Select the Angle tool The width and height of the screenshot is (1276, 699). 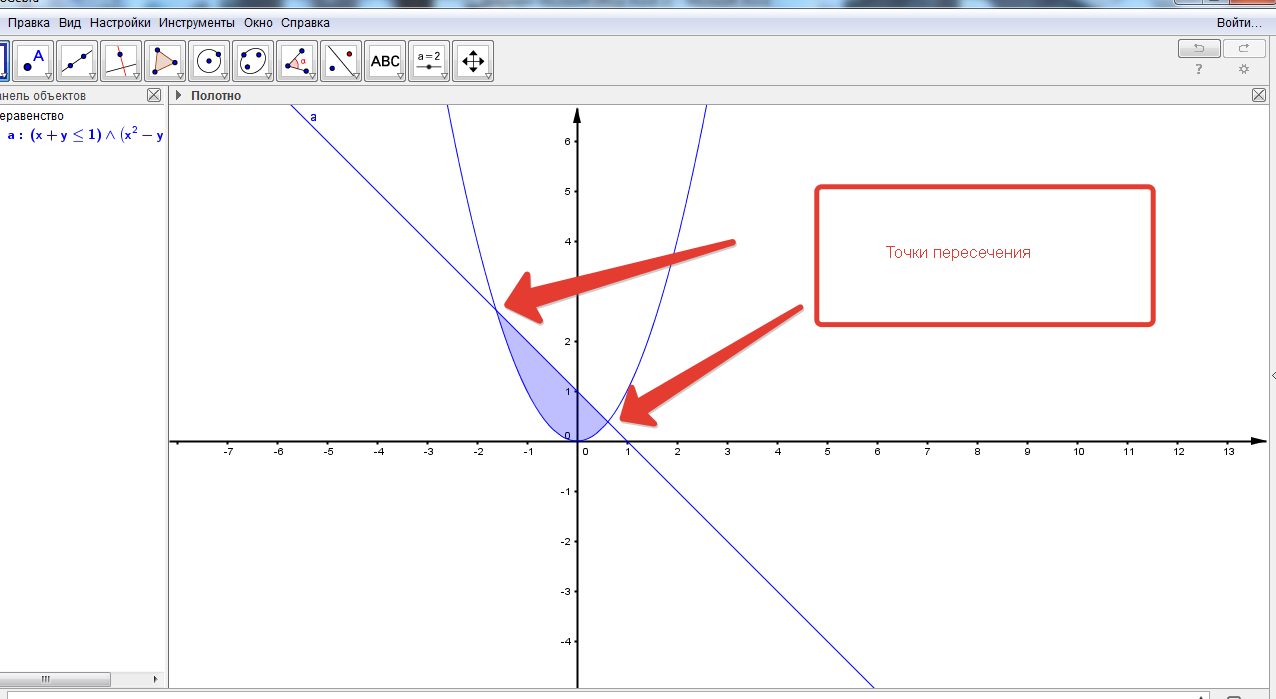(x=297, y=61)
